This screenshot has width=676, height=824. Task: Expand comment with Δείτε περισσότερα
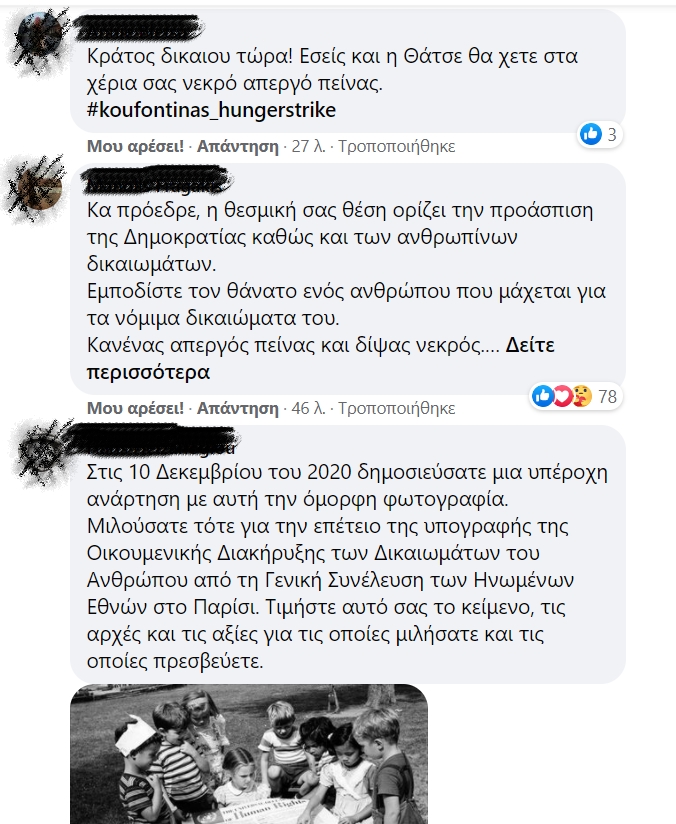[320, 358]
